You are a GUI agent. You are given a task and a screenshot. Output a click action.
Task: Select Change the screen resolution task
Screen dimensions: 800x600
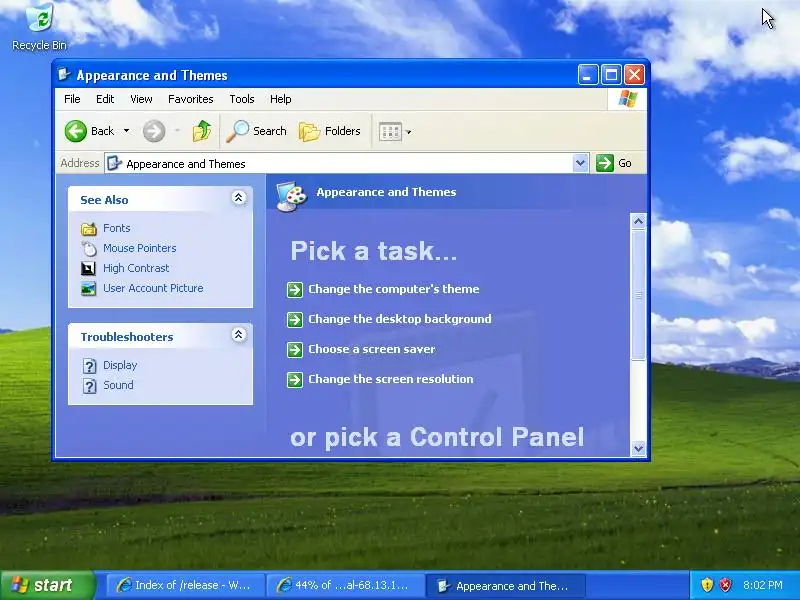pos(391,380)
